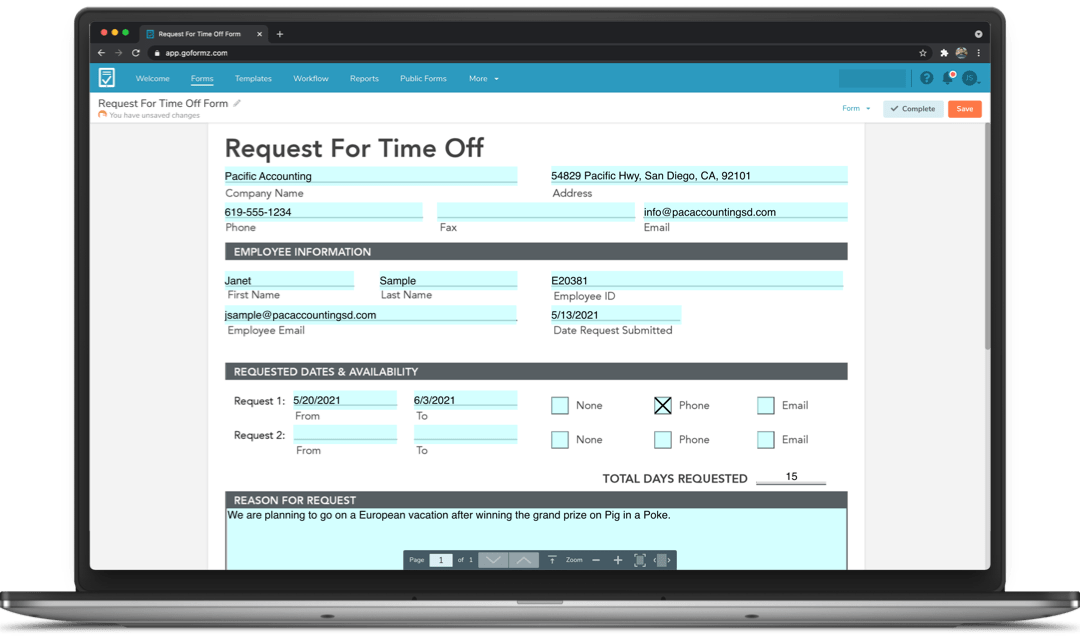
Task: Zoom in with the plus icon
Action: 618,560
